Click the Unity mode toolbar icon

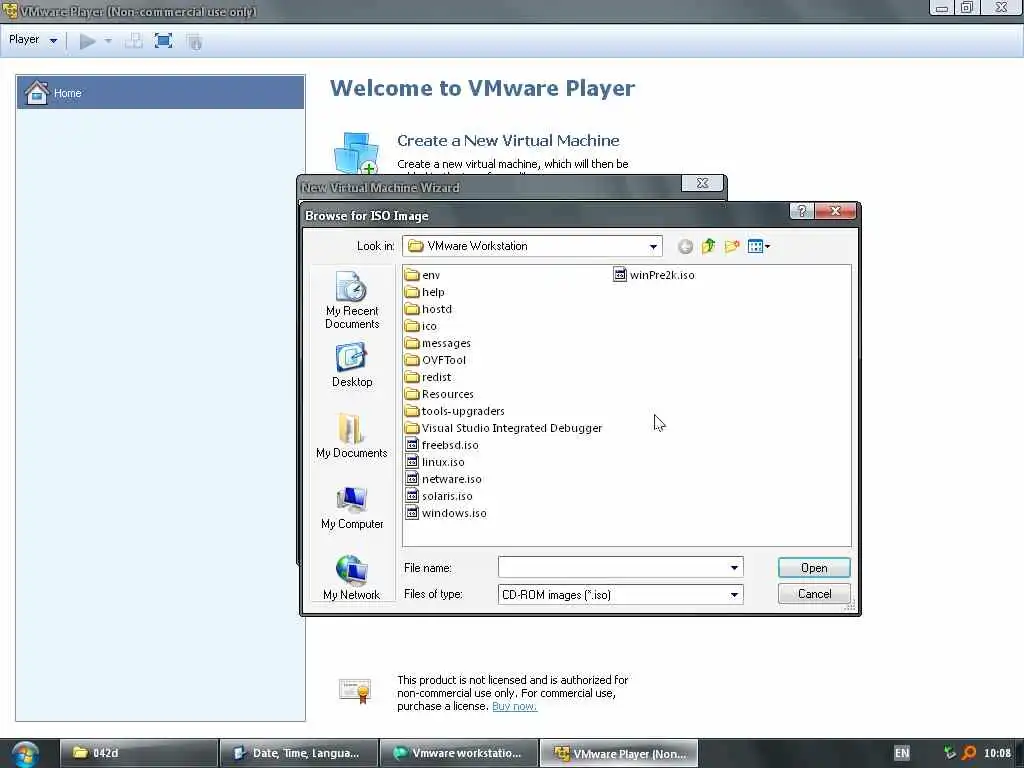(x=194, y=42)
